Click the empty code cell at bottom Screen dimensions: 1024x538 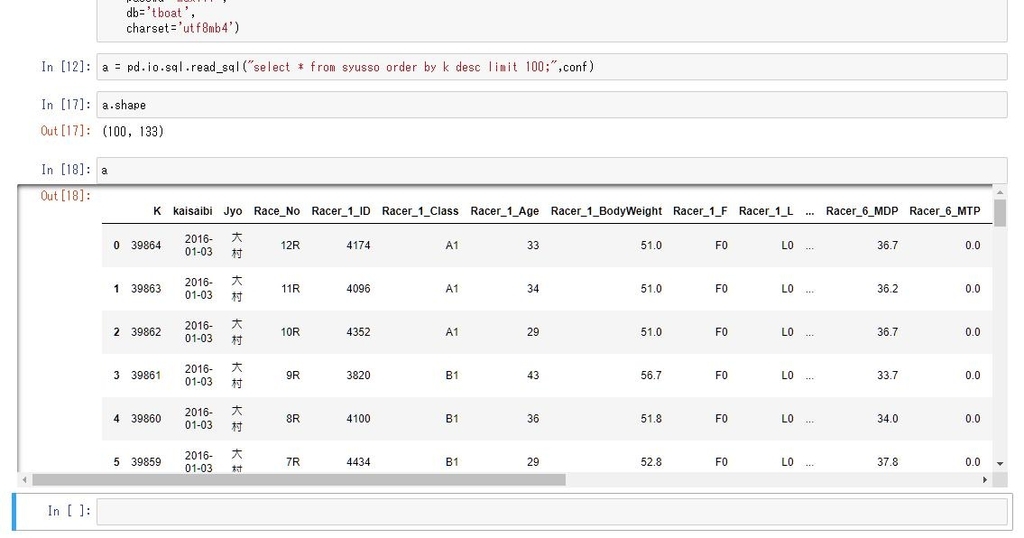pos(552,511)
